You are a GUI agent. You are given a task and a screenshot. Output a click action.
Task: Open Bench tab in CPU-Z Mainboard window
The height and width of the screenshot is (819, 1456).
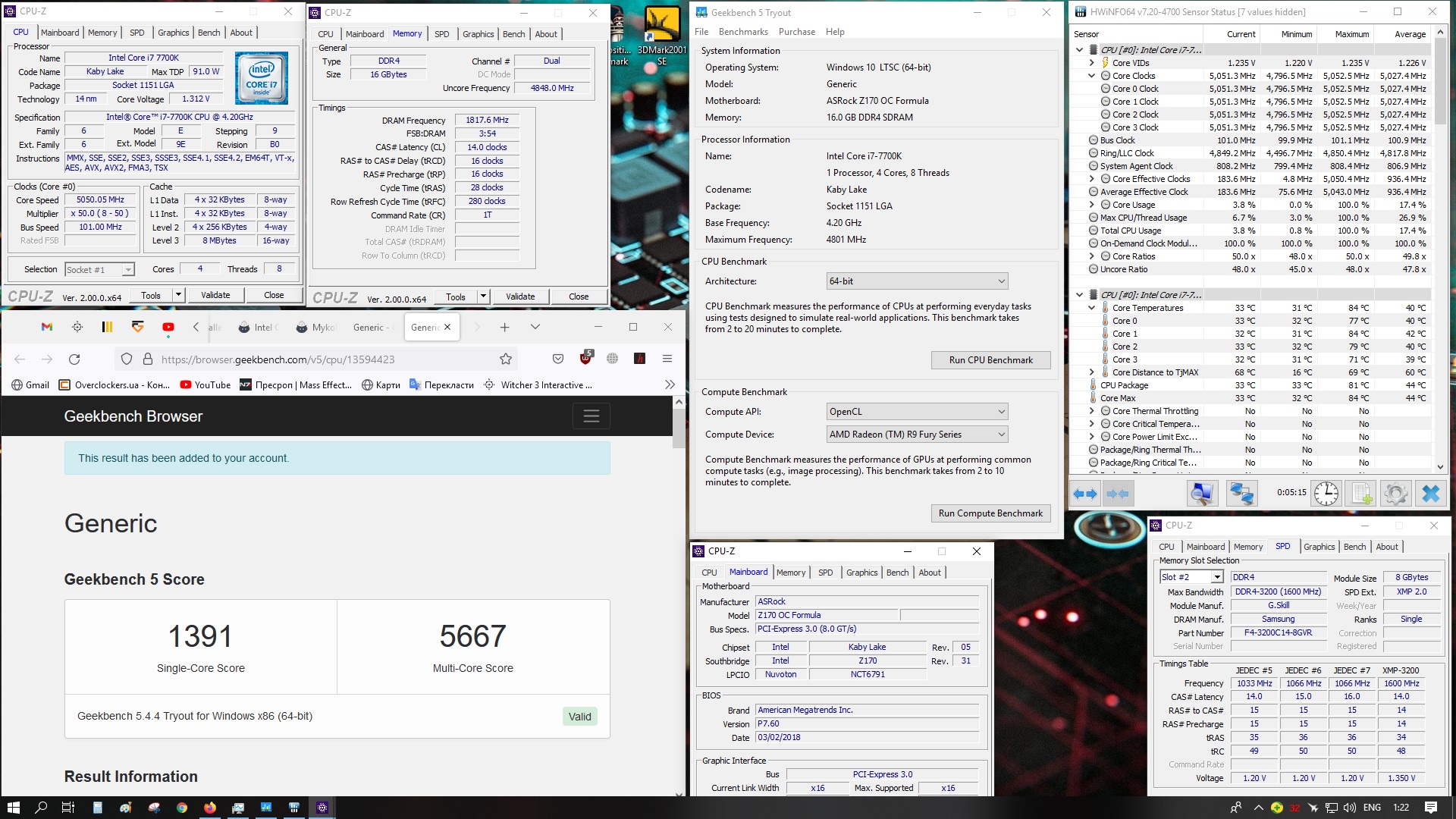(898, 573)
